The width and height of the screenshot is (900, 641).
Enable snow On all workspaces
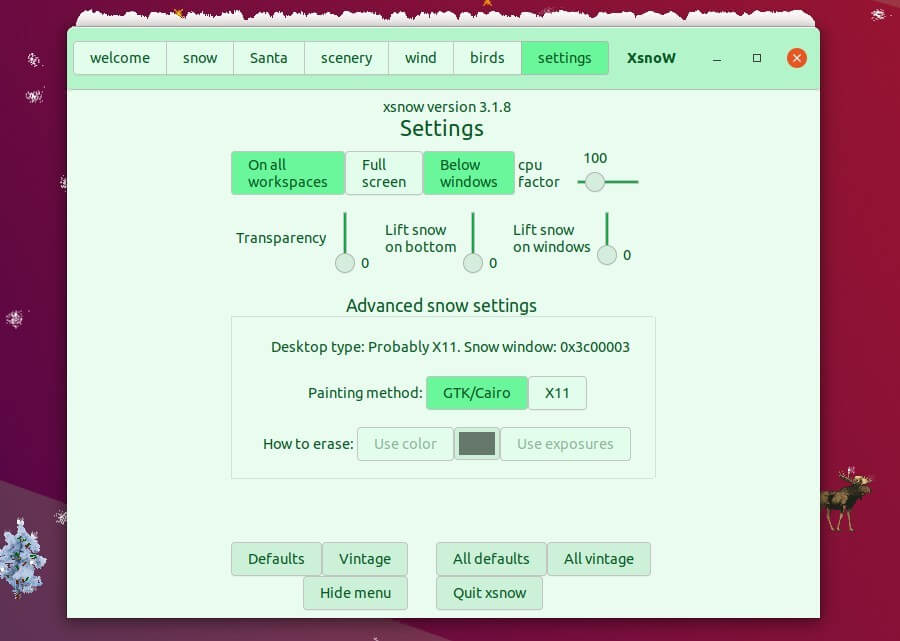pos(287,172)
